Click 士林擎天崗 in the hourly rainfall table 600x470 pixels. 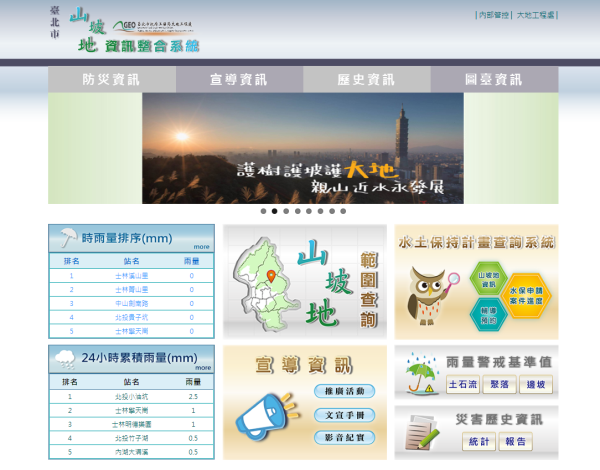pos(132,331)
